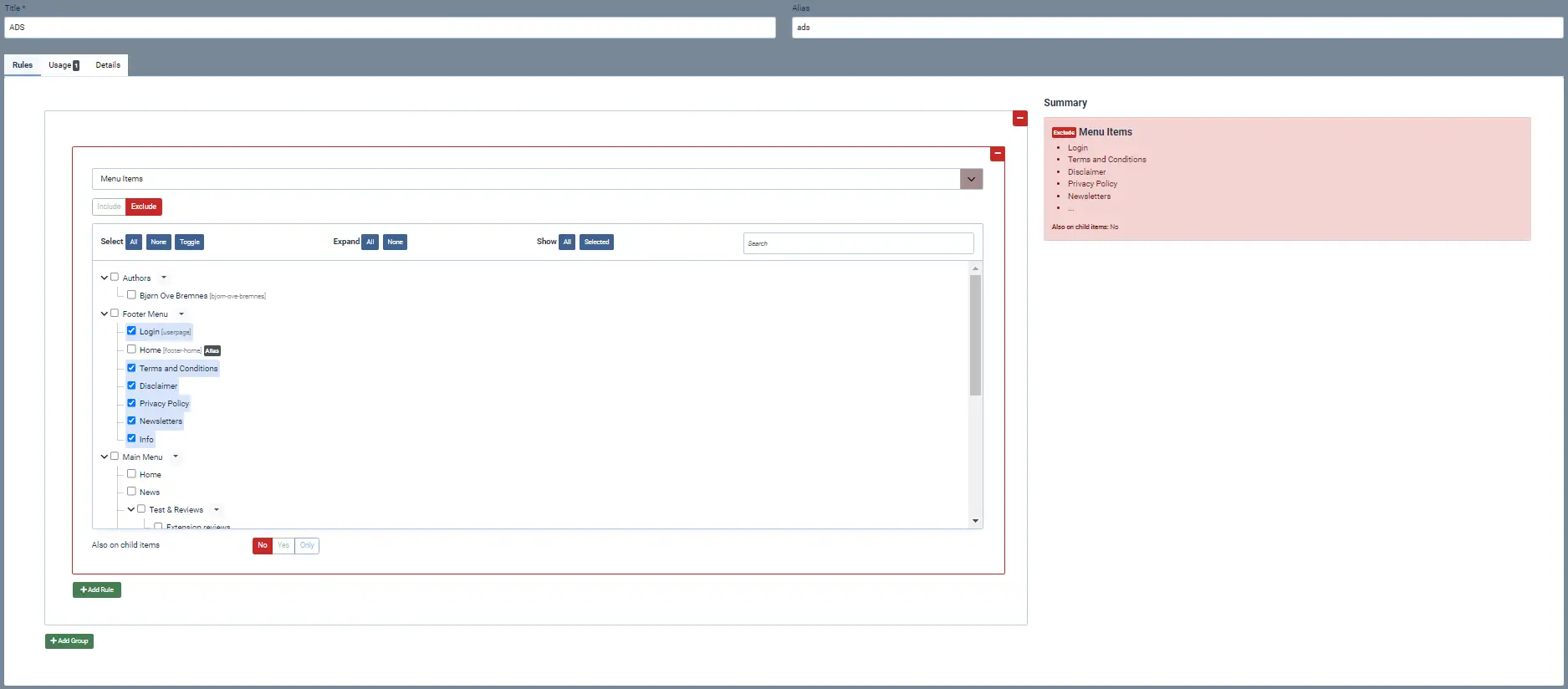This screenshot has height=689, width=1568.
Task: Show only Selected items
Action: [597, 242]
